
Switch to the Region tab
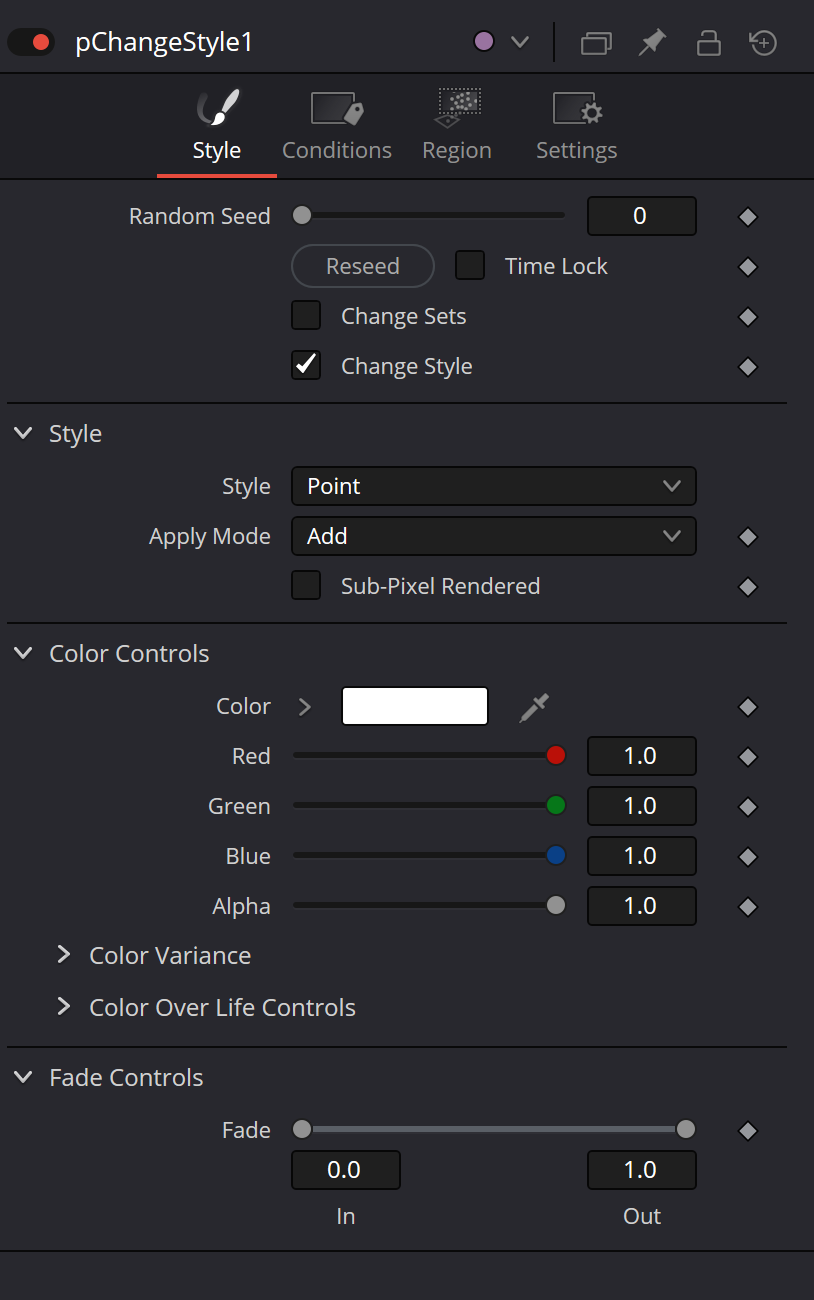[x=457, y=127]
